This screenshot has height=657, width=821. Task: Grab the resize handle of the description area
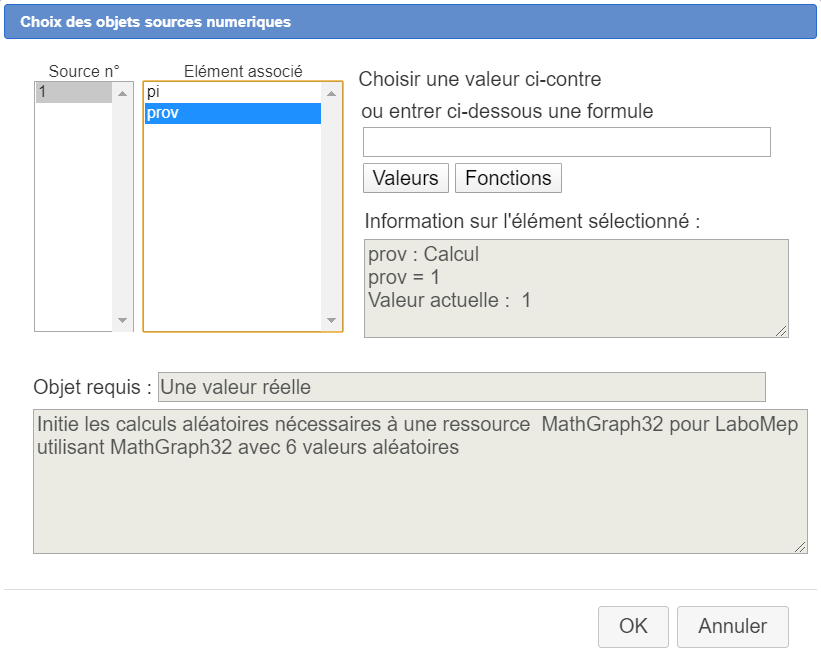[x=800, y=547]
